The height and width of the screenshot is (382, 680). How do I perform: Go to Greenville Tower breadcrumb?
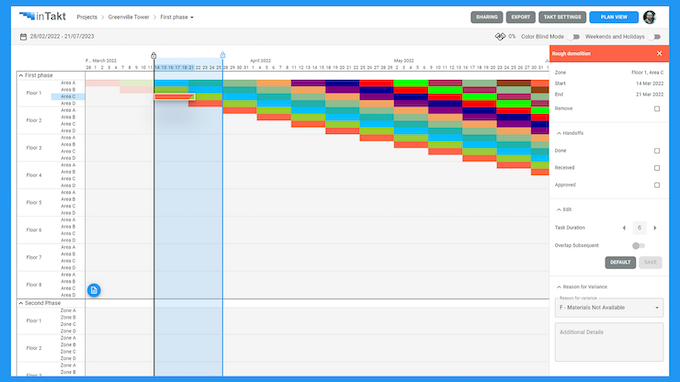click(x=128, y=17)
